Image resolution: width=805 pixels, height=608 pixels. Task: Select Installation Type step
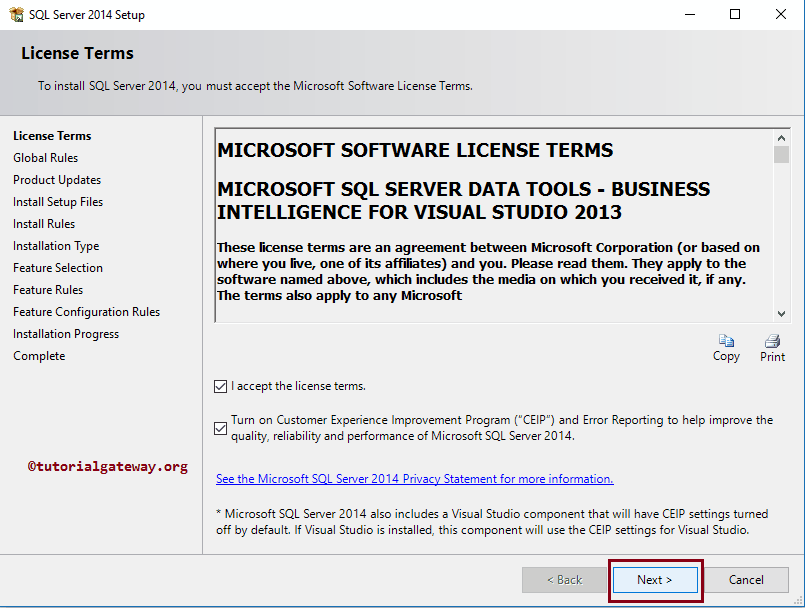coord(55,245)
